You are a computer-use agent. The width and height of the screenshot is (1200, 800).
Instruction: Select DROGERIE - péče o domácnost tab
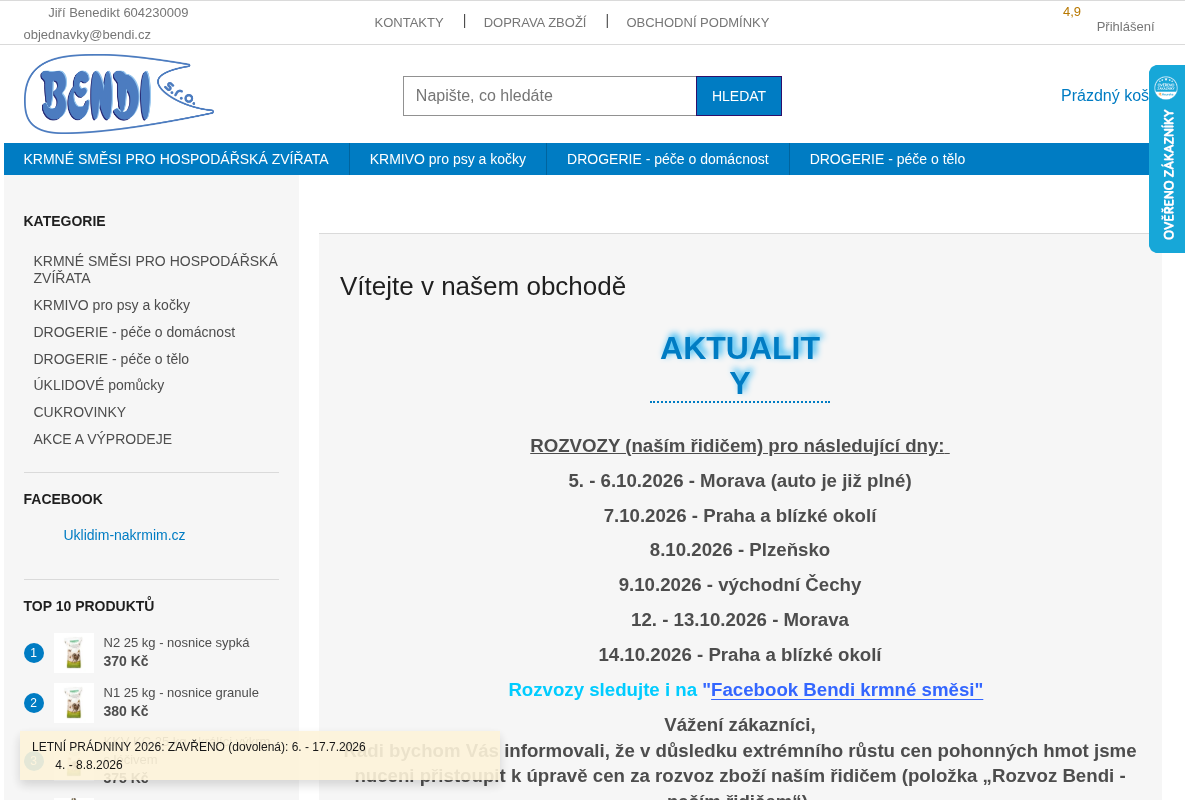click(x=668, y=159)
